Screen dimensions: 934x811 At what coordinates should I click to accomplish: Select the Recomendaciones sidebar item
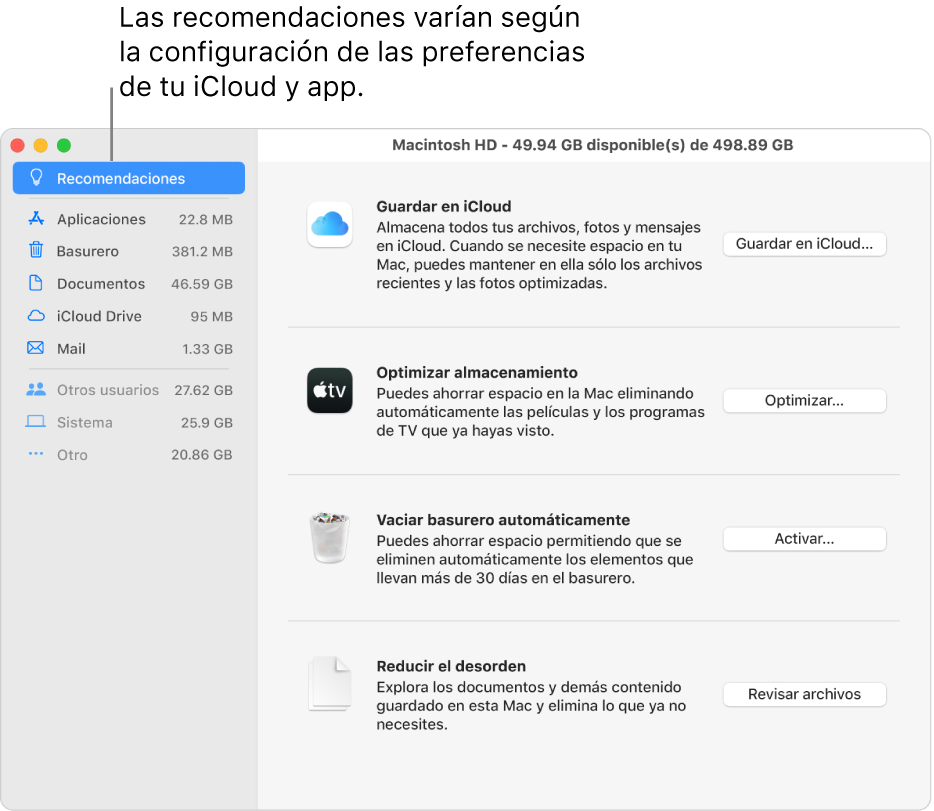point(129,178)
